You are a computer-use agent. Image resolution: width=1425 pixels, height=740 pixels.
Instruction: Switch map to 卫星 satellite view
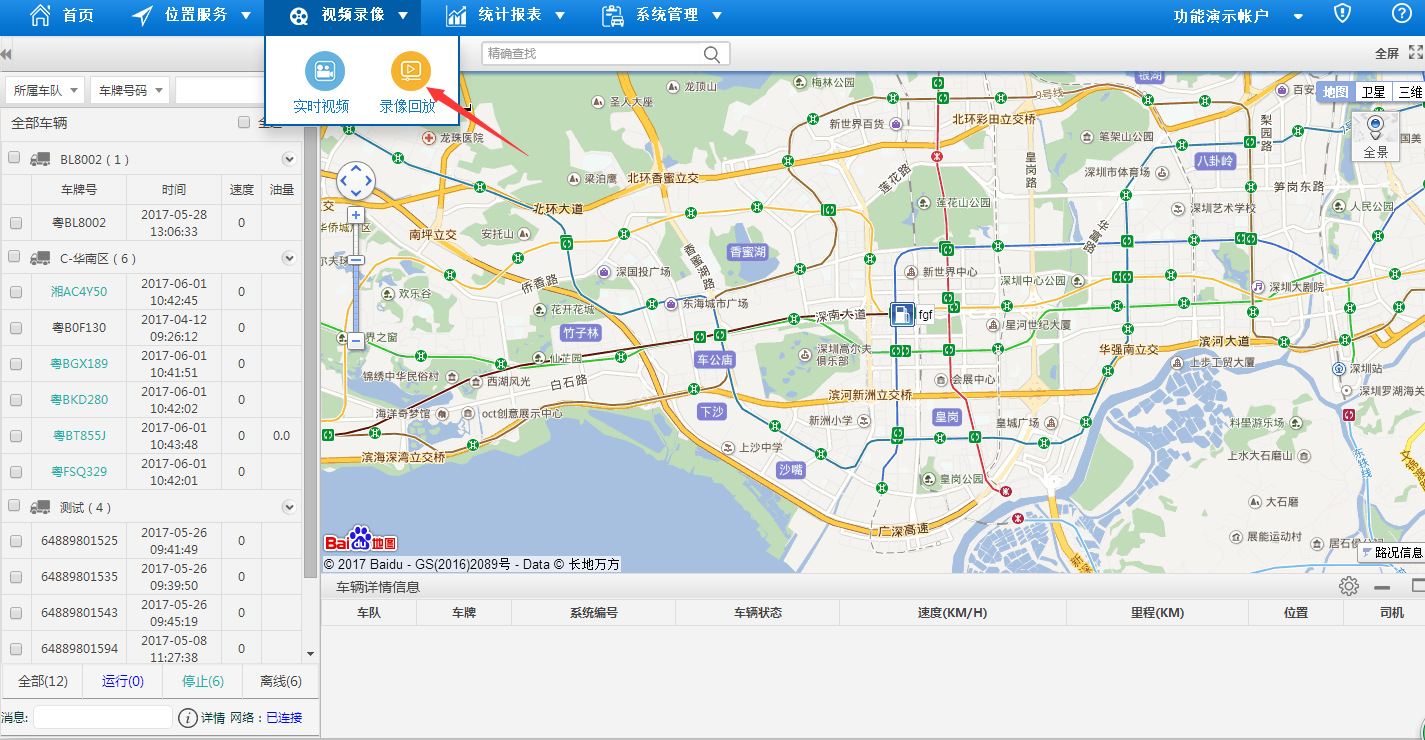click(1373, 92)
